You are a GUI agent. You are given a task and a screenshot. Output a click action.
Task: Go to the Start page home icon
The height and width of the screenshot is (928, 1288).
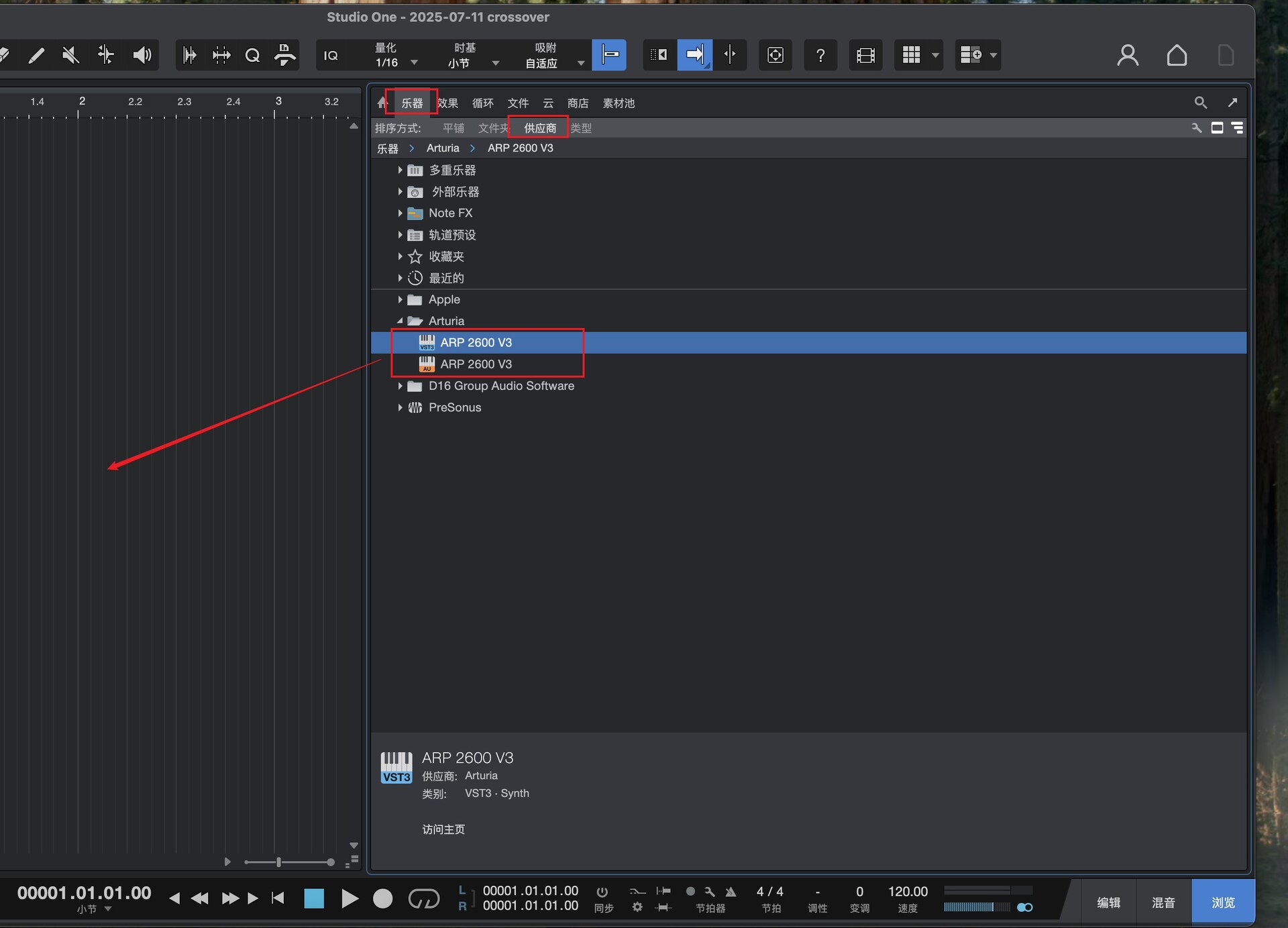pyautogui.click(x=1177, y=55)
